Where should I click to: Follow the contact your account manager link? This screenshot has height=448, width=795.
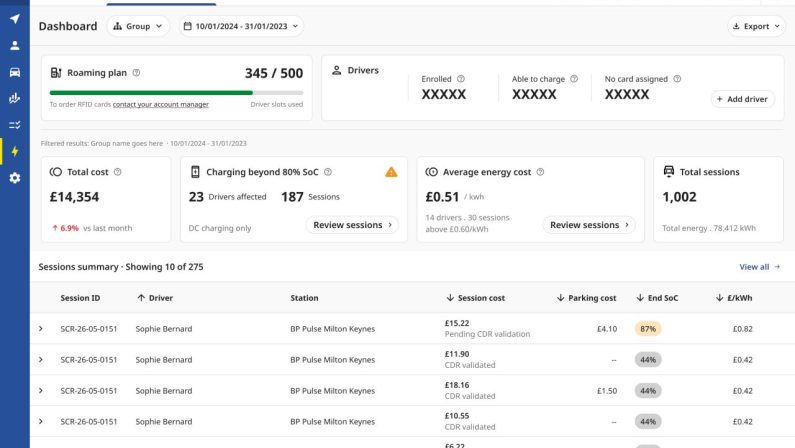(161, 104)
